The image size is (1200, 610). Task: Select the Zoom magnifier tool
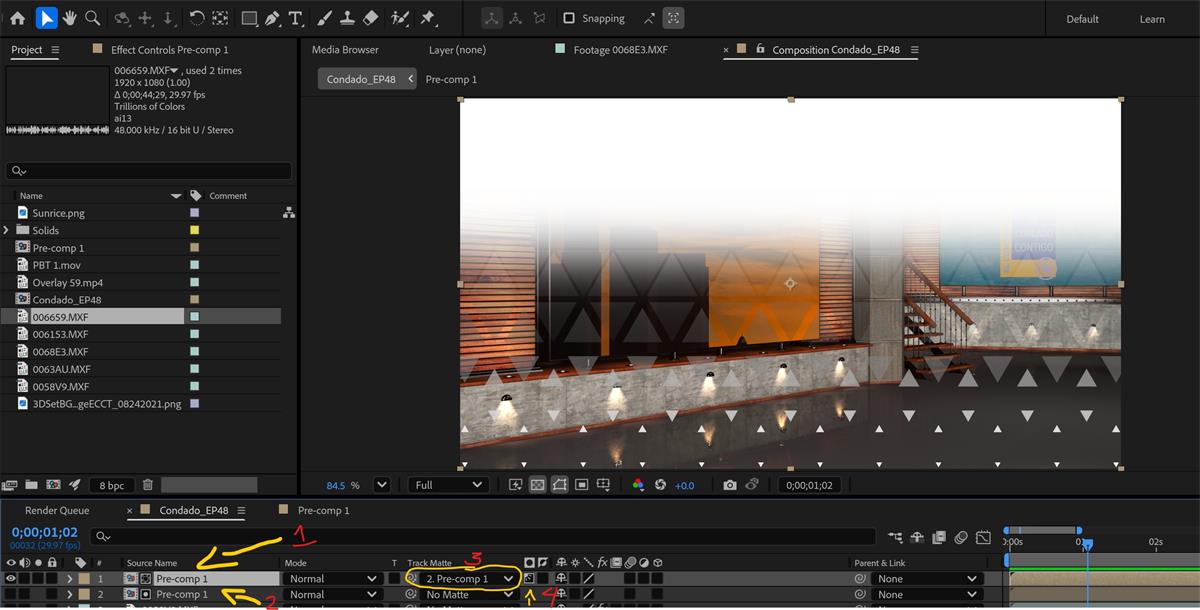92,18
